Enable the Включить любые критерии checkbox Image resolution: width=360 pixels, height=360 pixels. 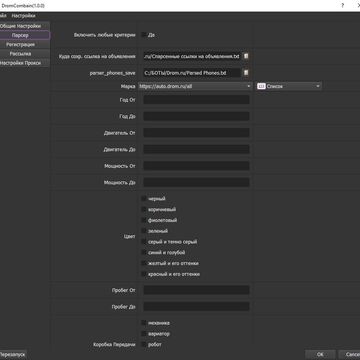click(144, 35)
